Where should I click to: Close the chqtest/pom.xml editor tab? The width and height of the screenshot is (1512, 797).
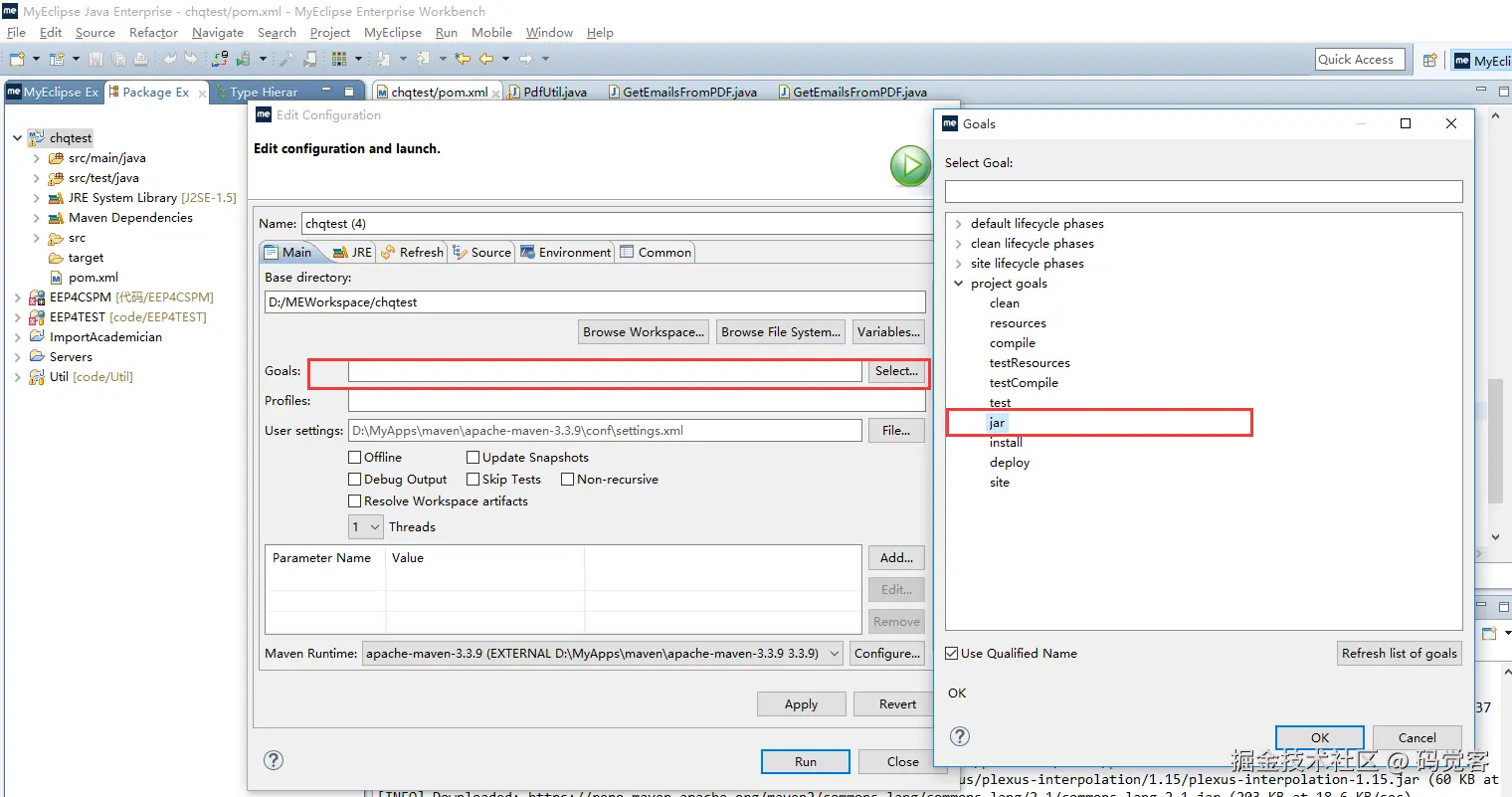pyautogui.click(x=496, y=93)
